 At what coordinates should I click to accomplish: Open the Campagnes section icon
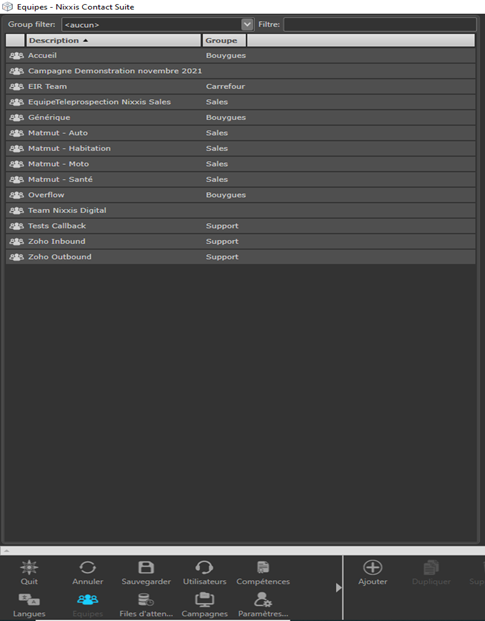(x=204, y=600)
